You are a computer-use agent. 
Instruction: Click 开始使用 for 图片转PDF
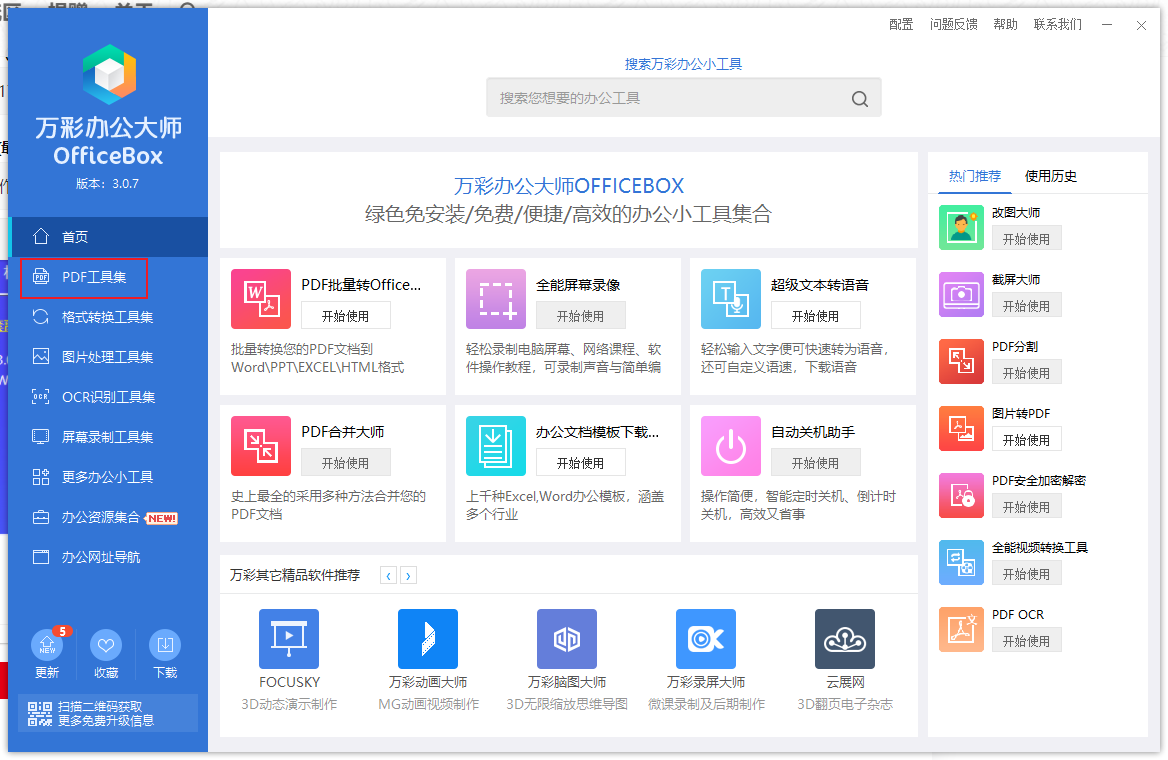[1026, 440]
